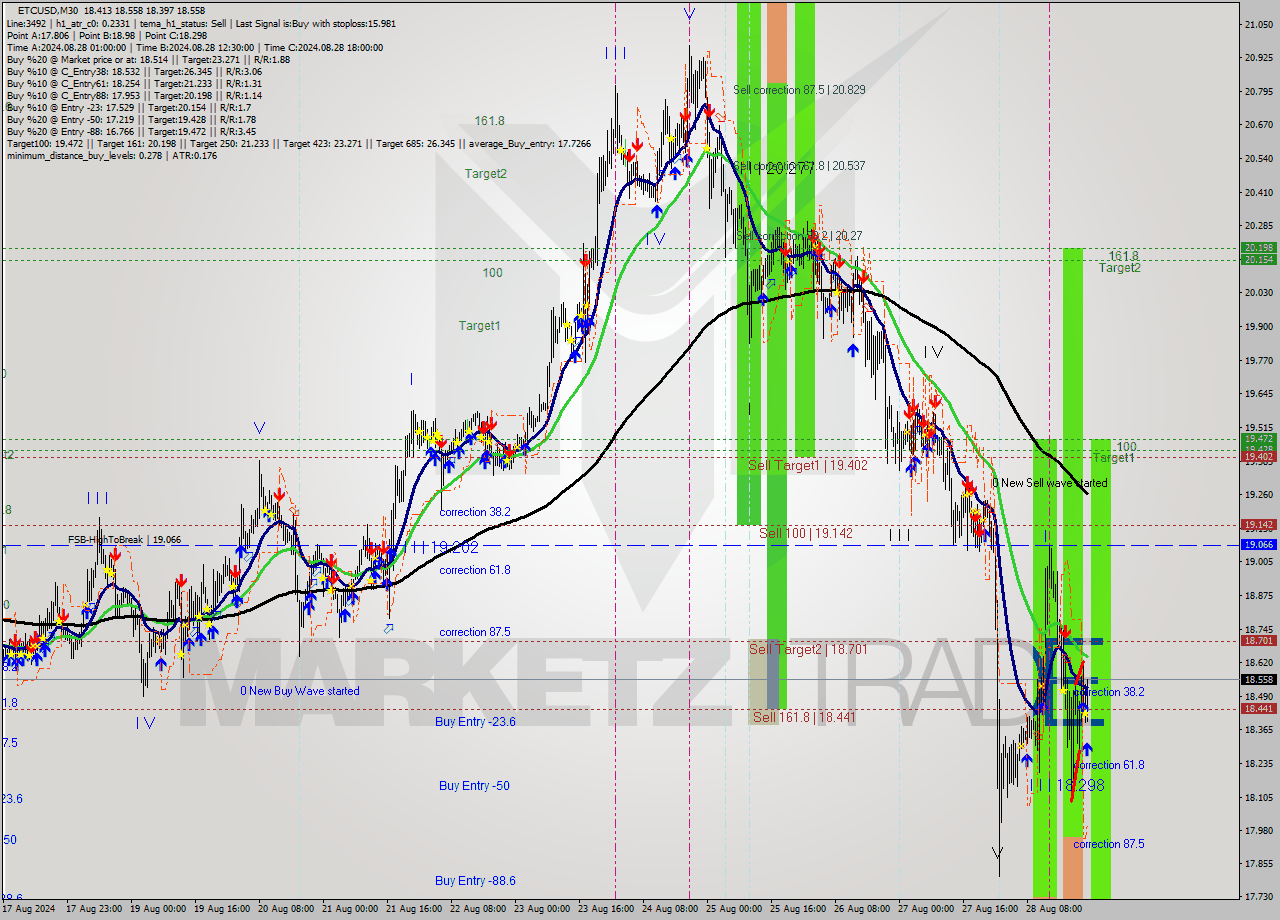Select the 'Buy %10 @ Entry -23' line
This screenshot has width=1280, height=920.
click(x=129, y=107)
